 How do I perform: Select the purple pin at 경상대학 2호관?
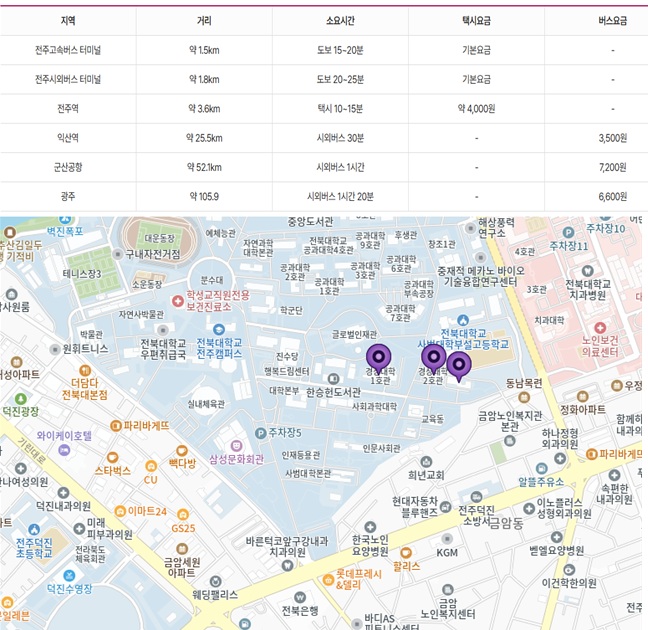tap(433, 357)
